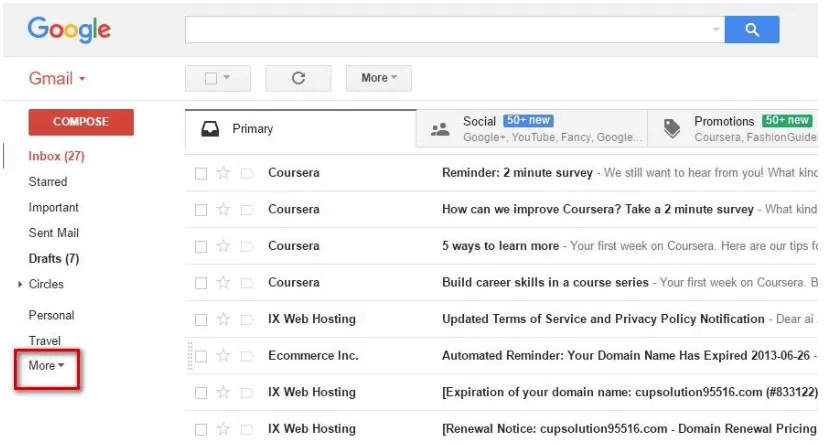This screenshot has width=836, height=446.
Task: Open Reminder: 2 minute survey email subject
Action: (517, 173)
